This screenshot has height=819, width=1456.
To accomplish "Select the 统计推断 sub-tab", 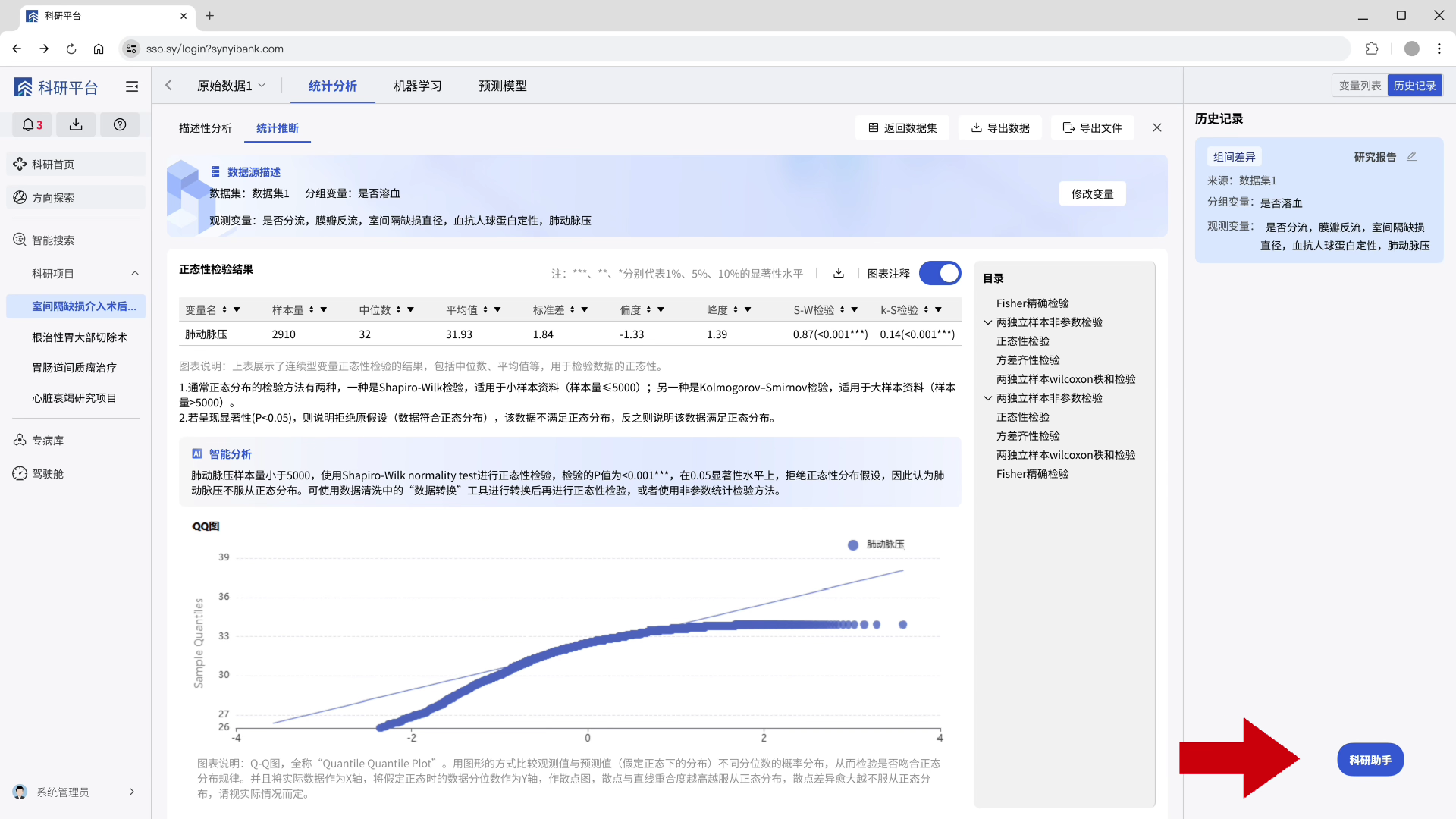I will pyautogui.click(x=278, y=128).
